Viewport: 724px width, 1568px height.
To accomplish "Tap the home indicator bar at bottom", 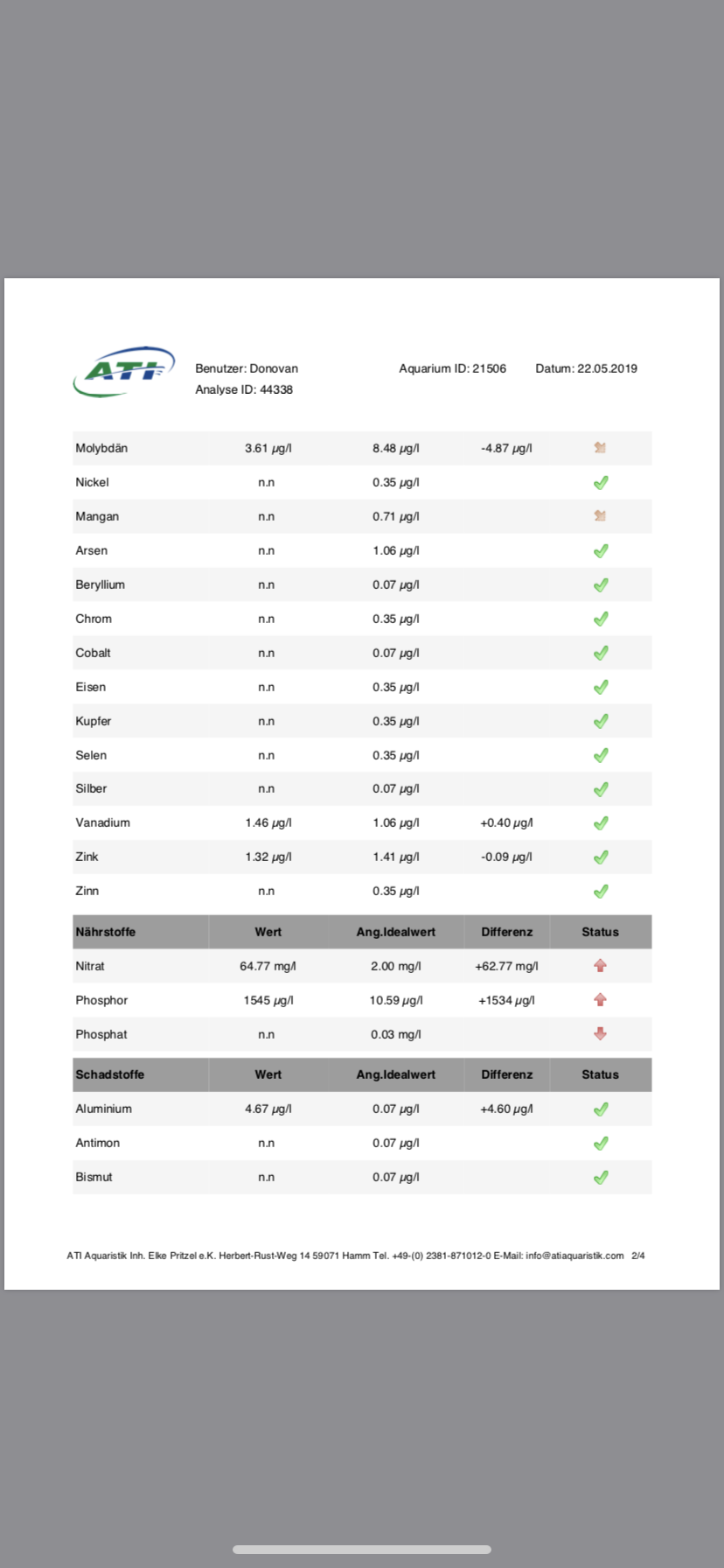I will pos(362,1550).
